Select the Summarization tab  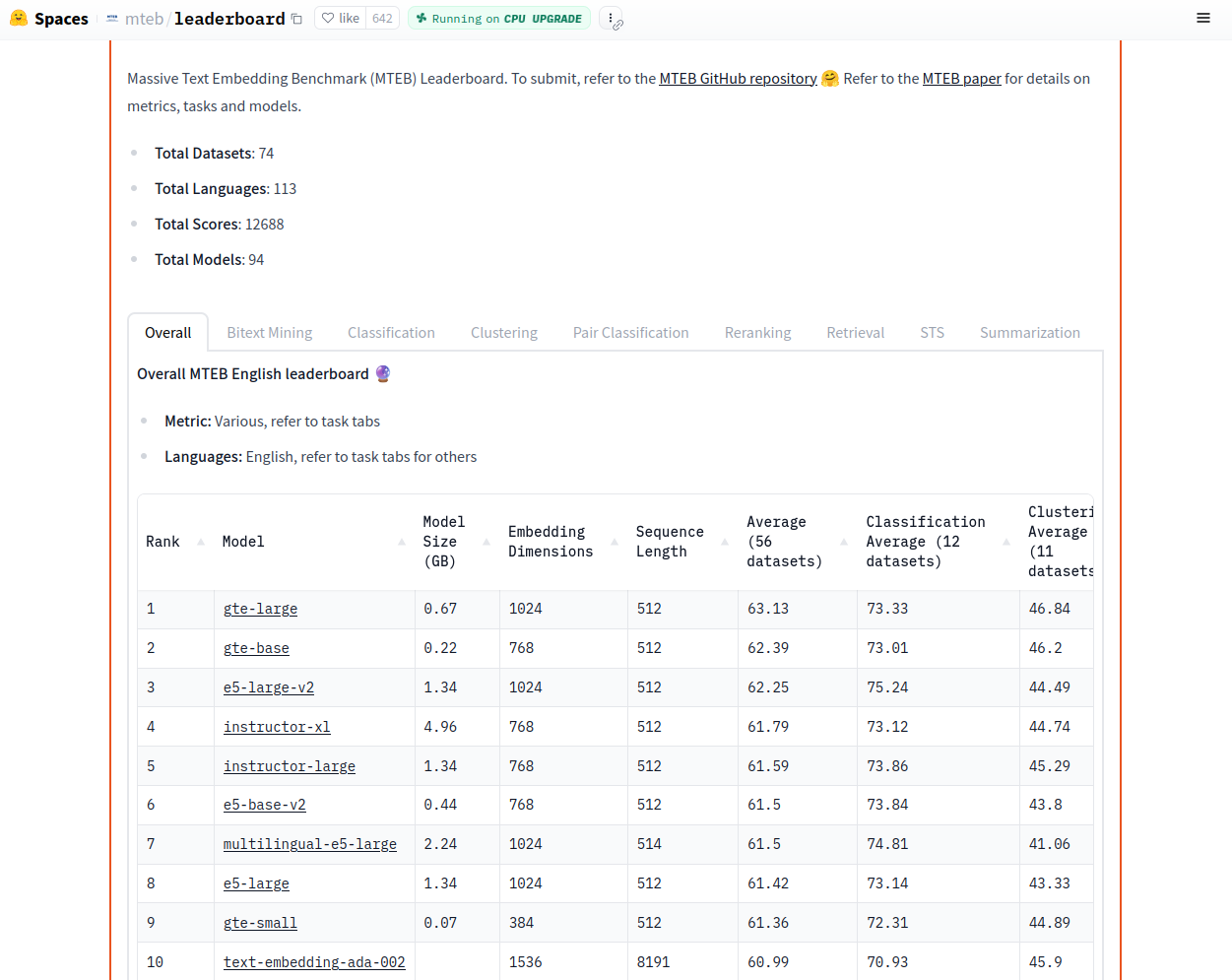pyautogui.click(x=1029, y=333)
